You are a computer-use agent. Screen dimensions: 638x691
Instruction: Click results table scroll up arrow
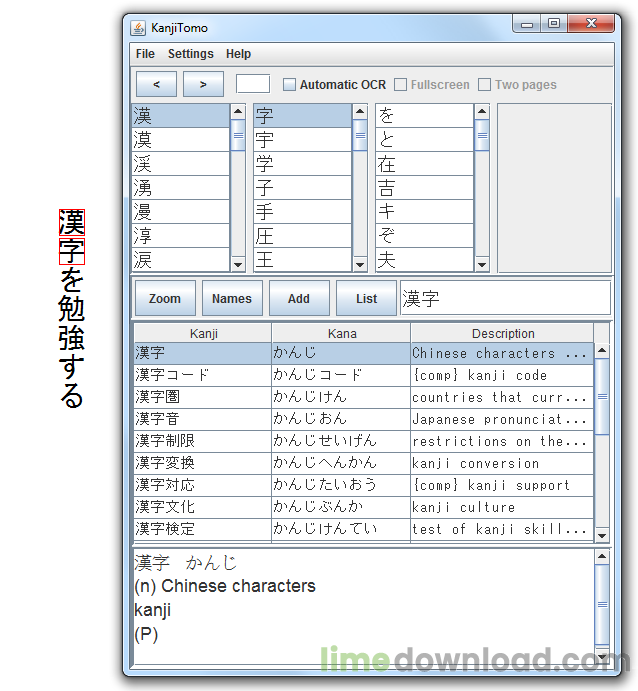point(602,351)
